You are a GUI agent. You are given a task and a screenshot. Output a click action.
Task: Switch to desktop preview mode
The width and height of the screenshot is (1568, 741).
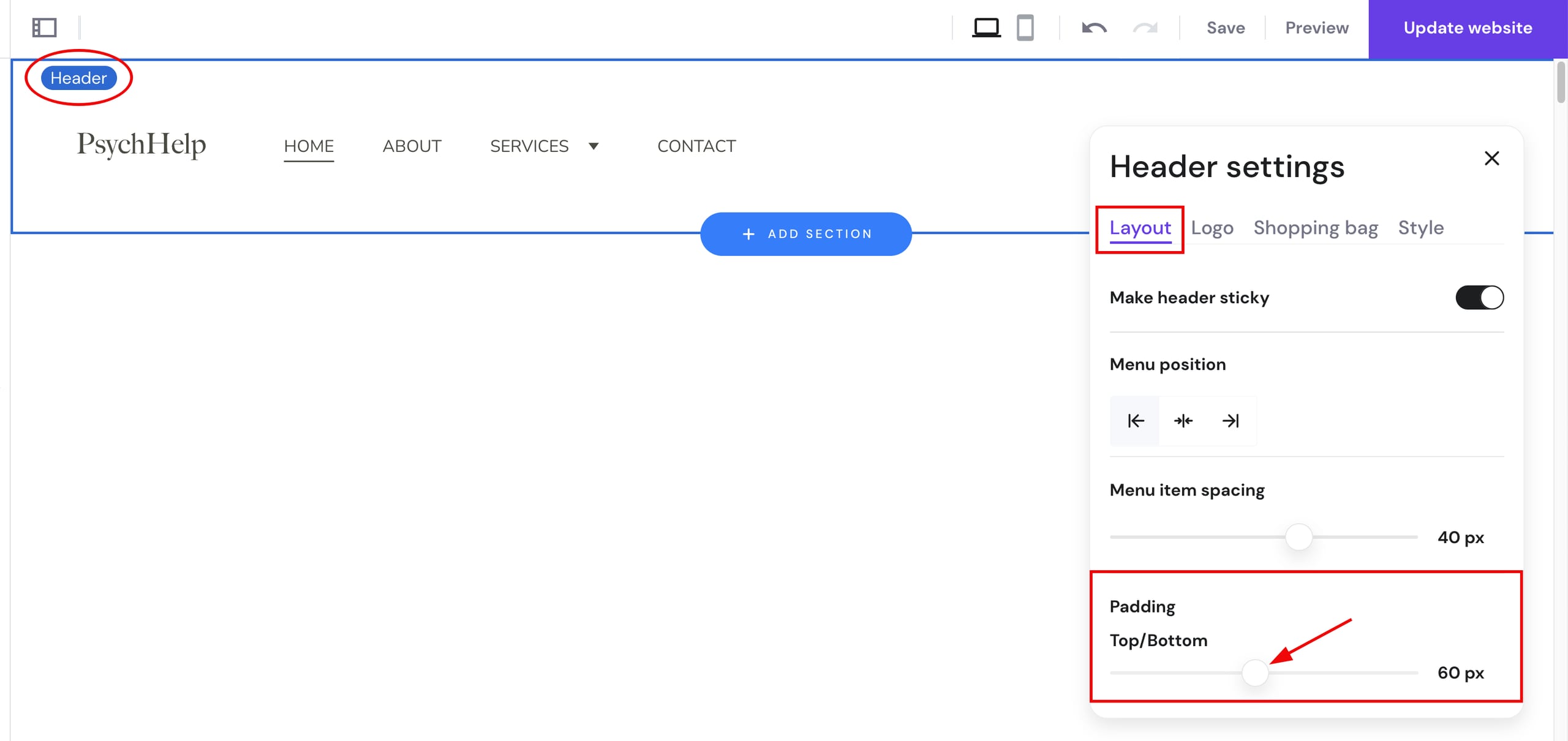[987, 28]
